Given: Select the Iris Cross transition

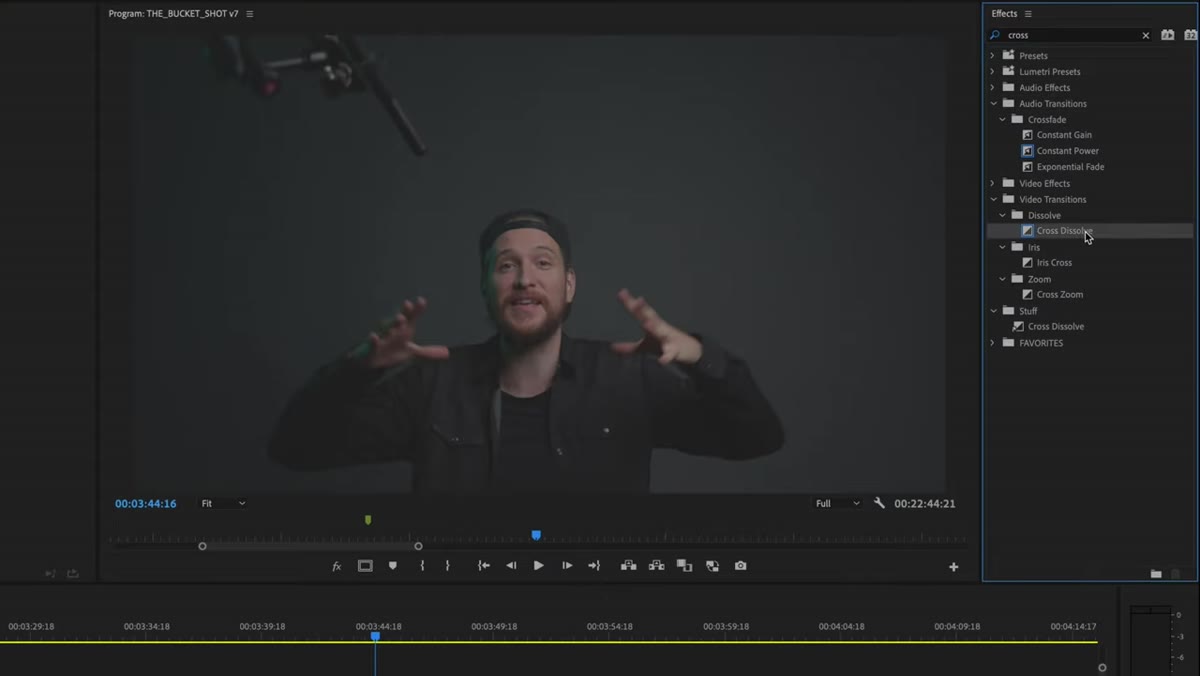Looking at the screenshot, I should pyautogui.click(x=1054, y=263).
